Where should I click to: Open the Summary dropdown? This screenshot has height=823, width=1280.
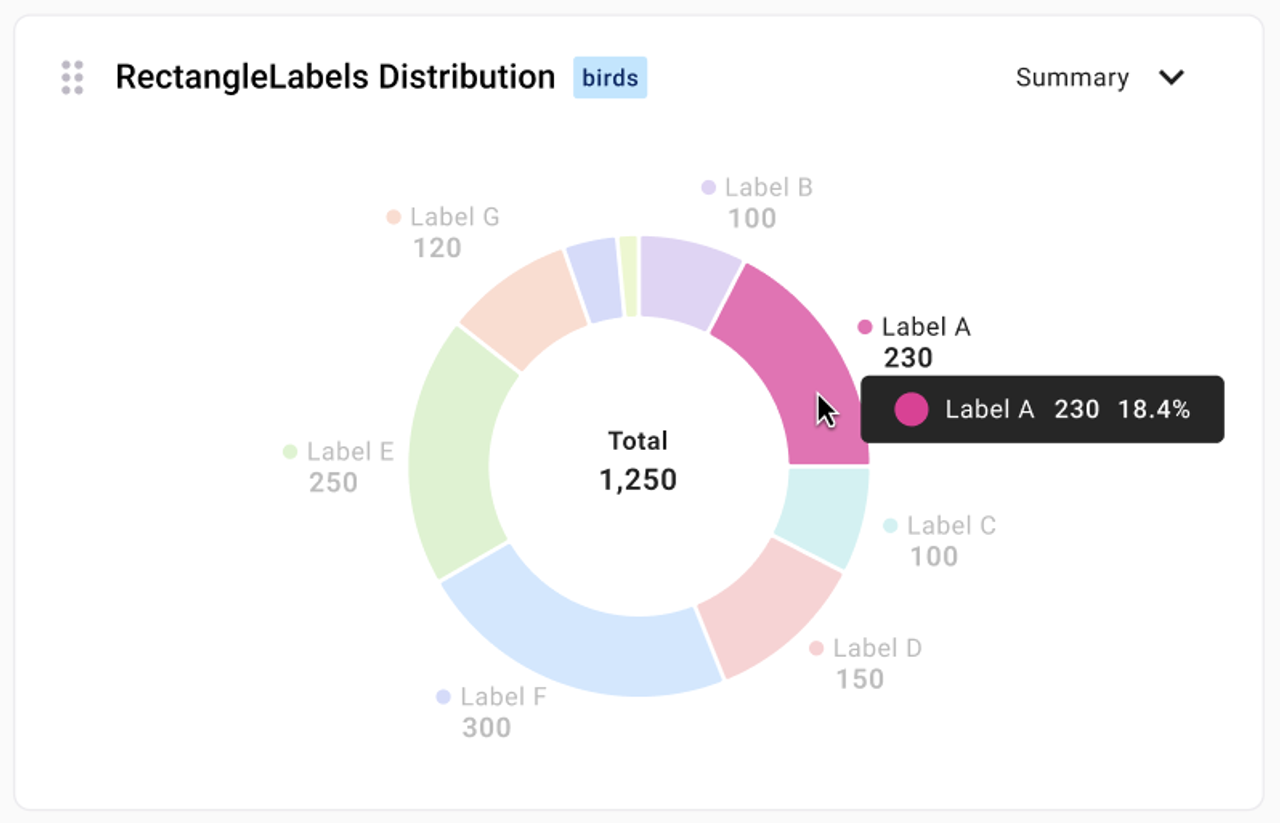pyautogui.click(x=1072, y=77)
